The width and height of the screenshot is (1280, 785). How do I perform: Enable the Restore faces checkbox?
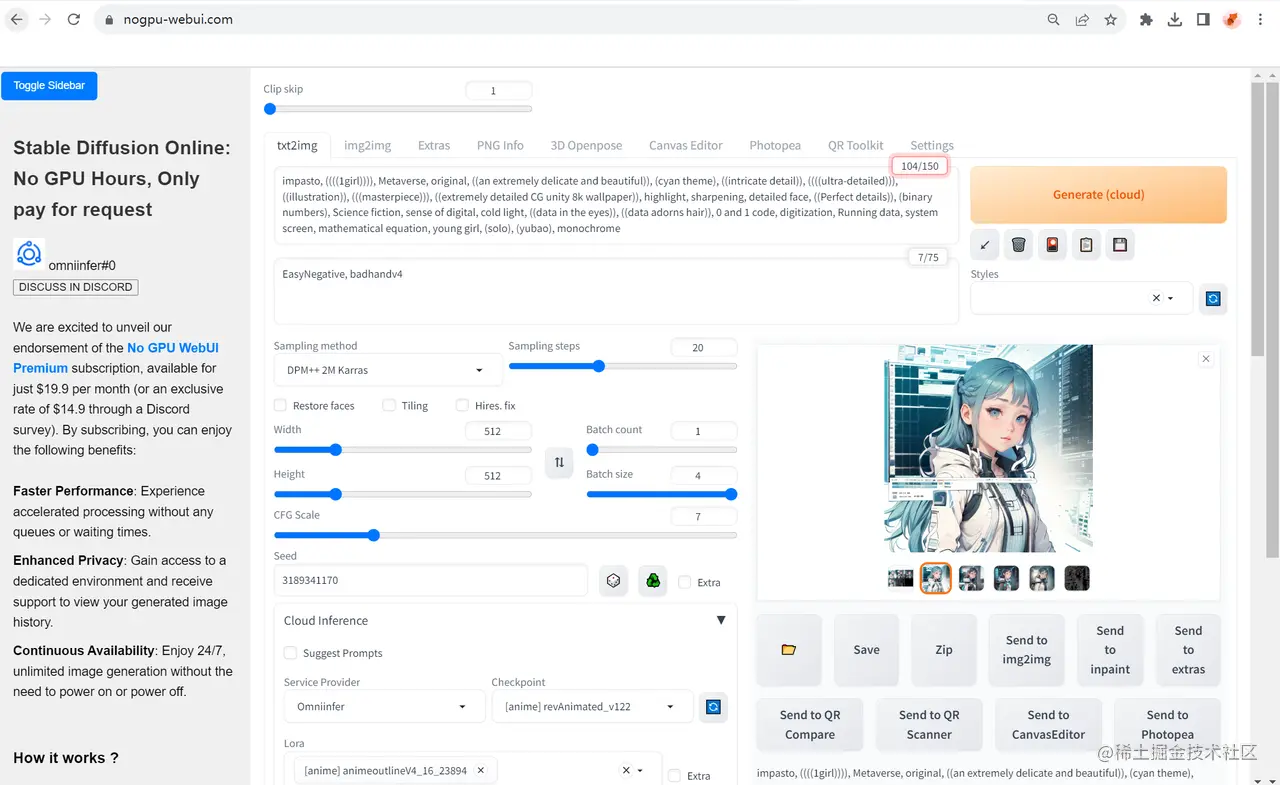coord(281,405)
